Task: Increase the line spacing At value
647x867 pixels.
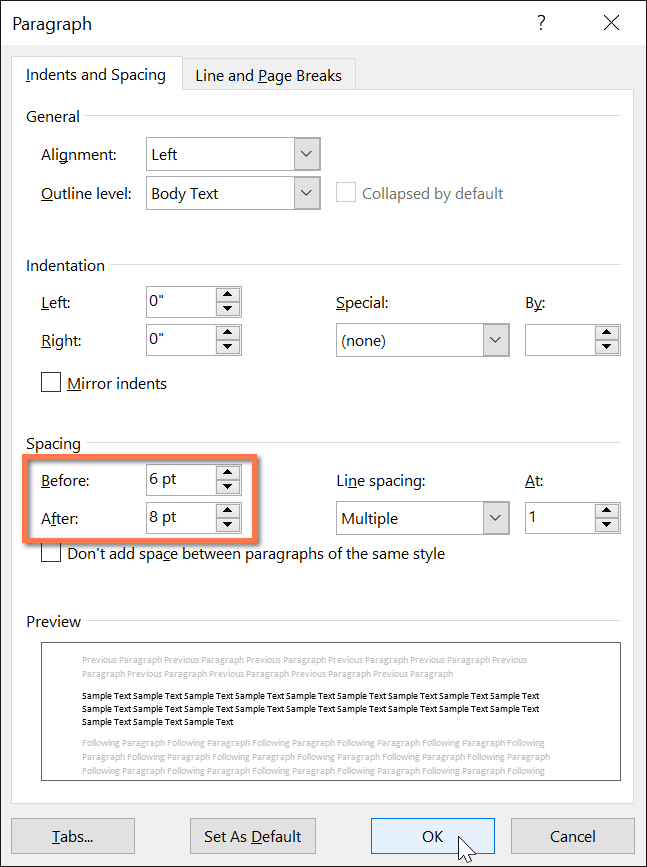Action: (607, 511)
